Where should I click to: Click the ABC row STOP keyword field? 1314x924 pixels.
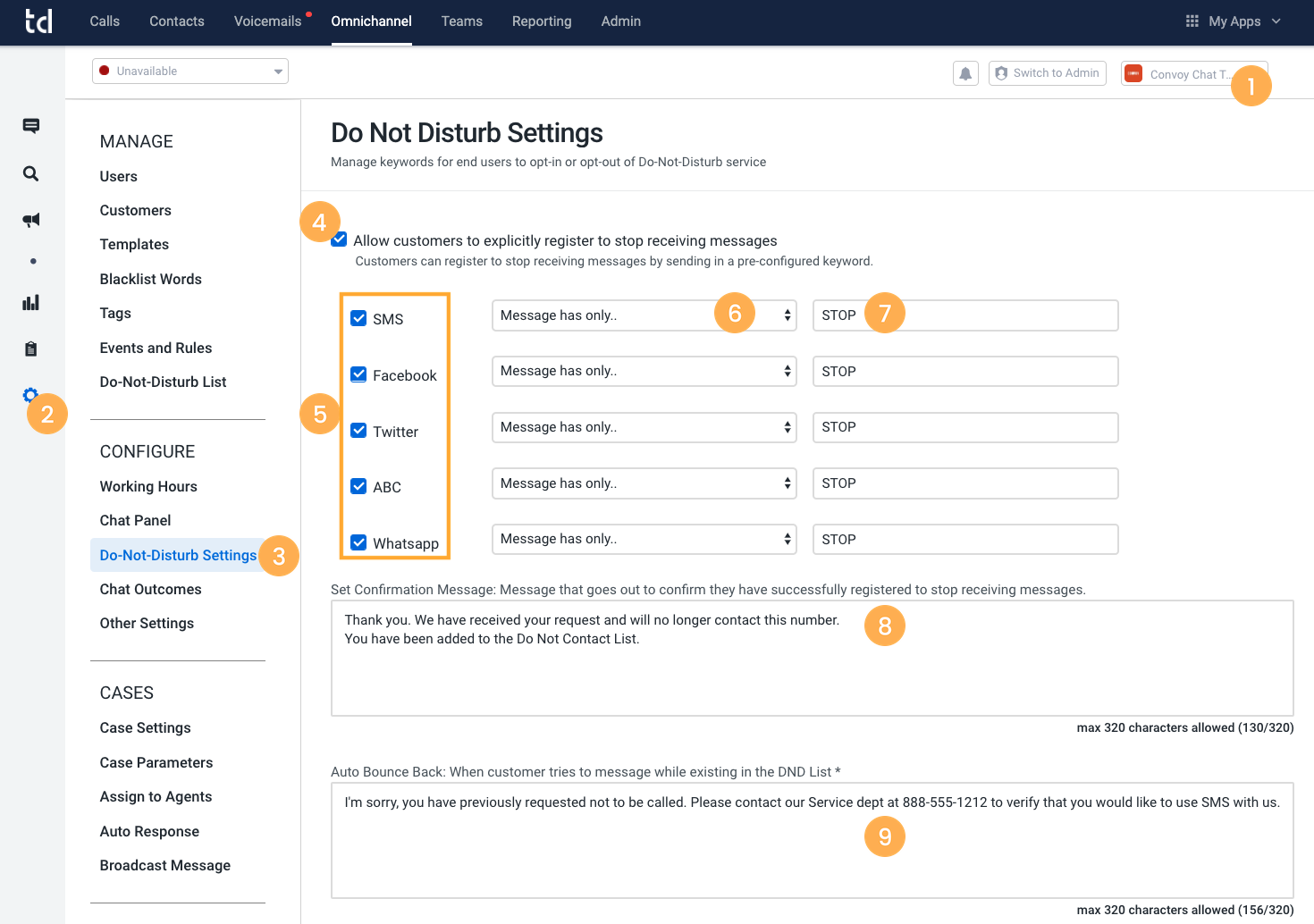pyautogui.click(x=965, y=483)
